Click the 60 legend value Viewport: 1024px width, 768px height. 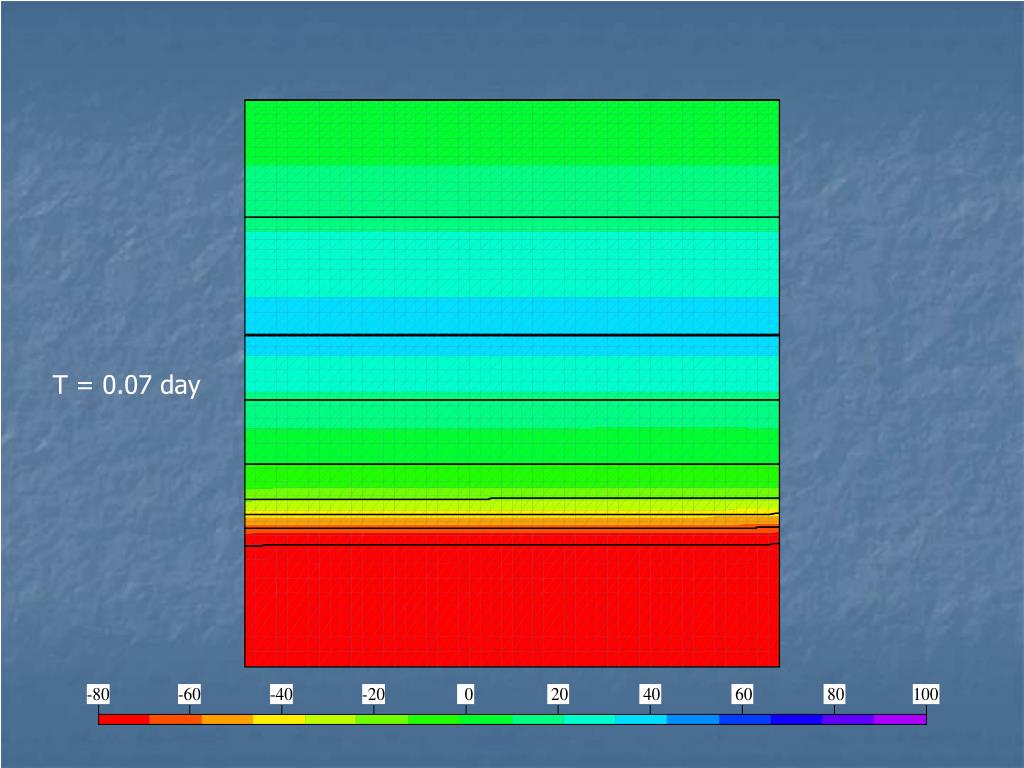pos(743,694)
